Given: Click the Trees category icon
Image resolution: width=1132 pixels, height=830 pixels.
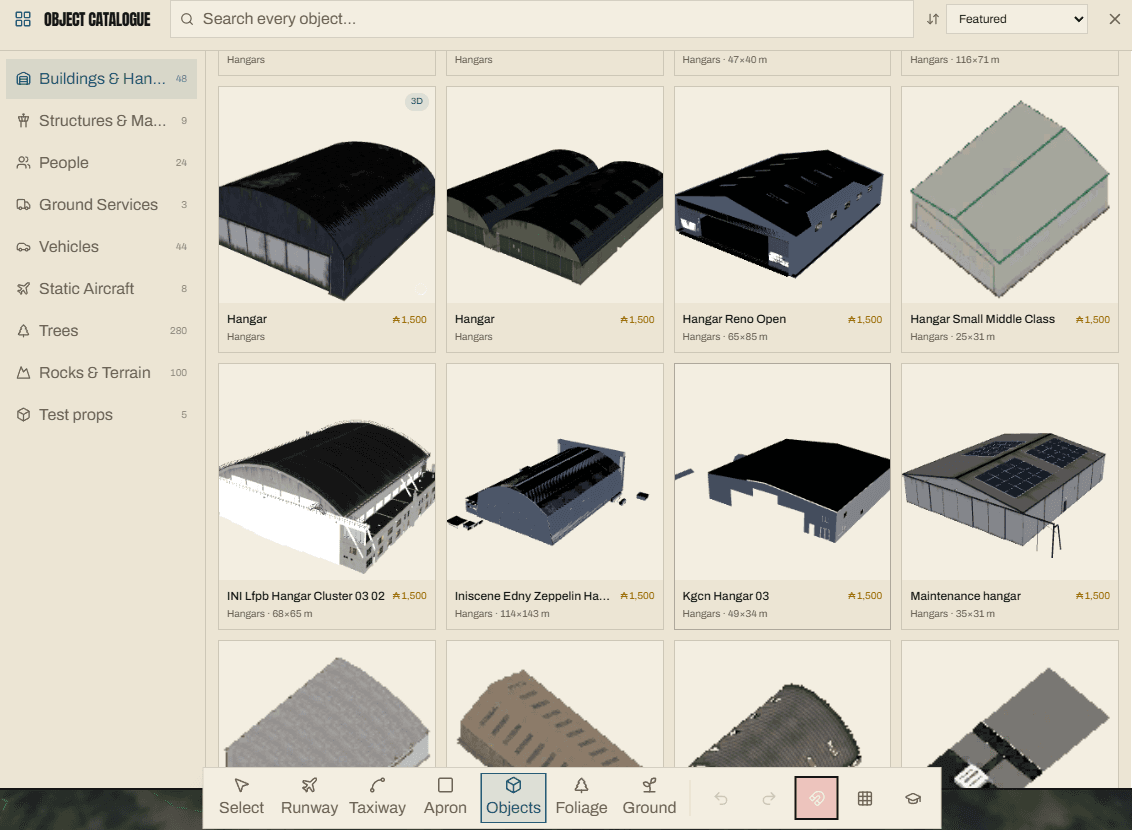Looking at the screenshot, I should 24,331.
